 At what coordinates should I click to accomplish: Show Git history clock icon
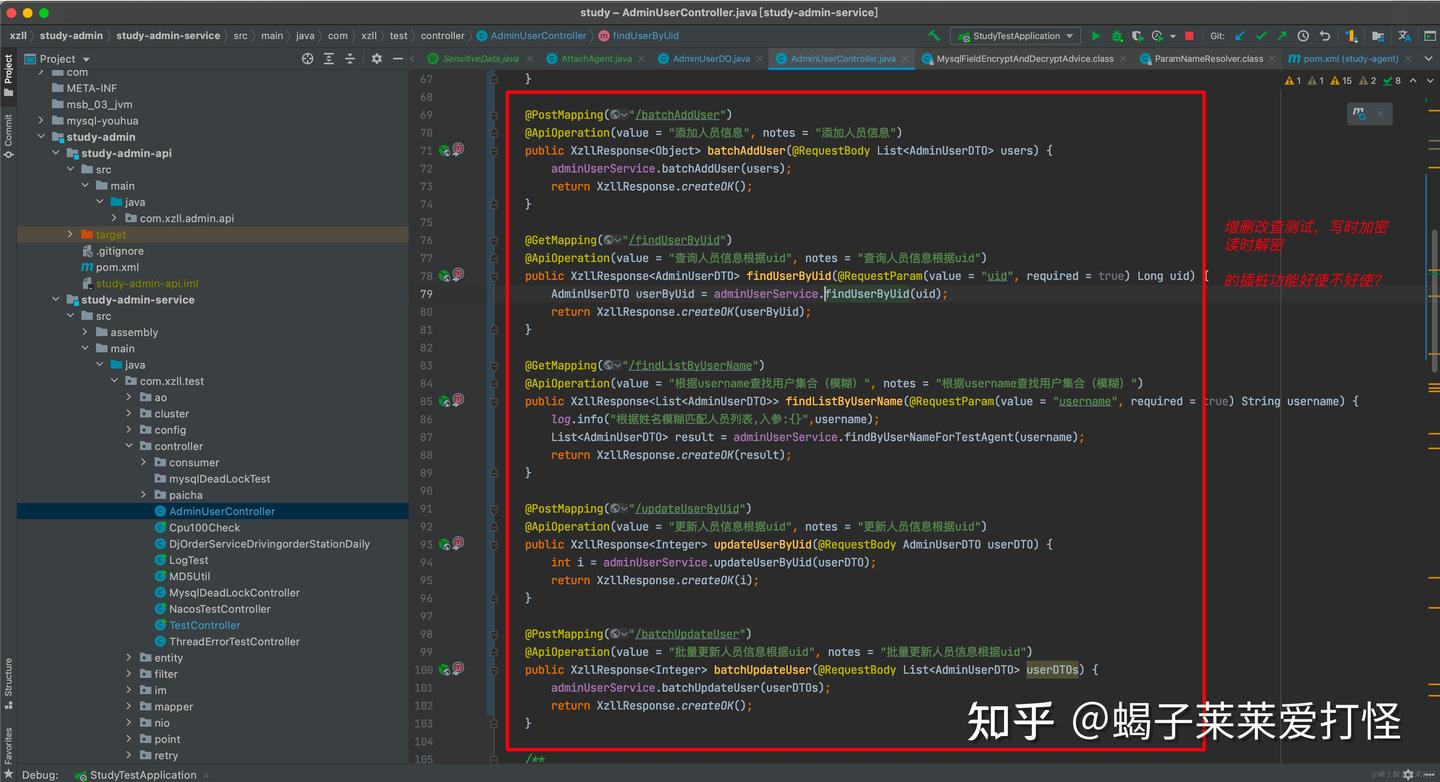pos(1304,36)
